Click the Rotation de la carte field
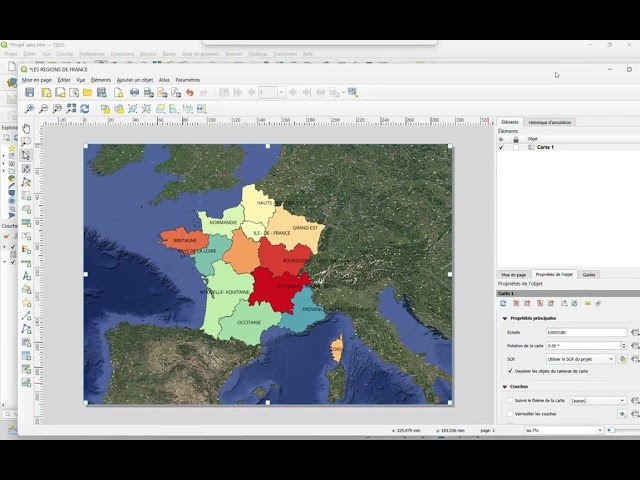Image resolution: width=640 pixels, height=480 pixels. click(x=583, y=346)
